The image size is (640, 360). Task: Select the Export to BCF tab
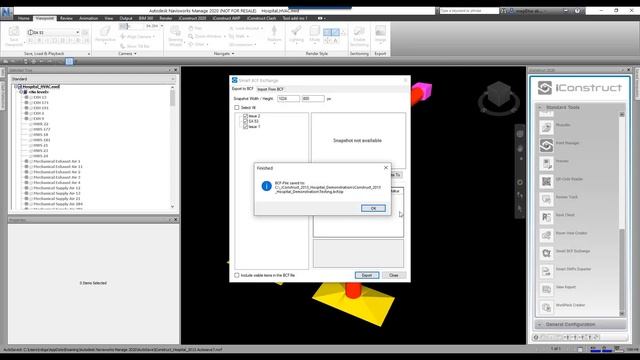242,89
